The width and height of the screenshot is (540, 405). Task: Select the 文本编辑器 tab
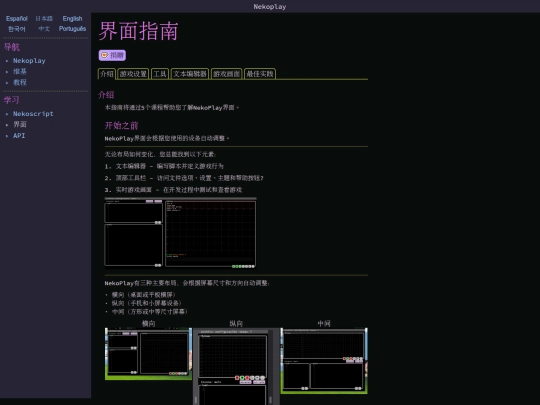[190, 74]
